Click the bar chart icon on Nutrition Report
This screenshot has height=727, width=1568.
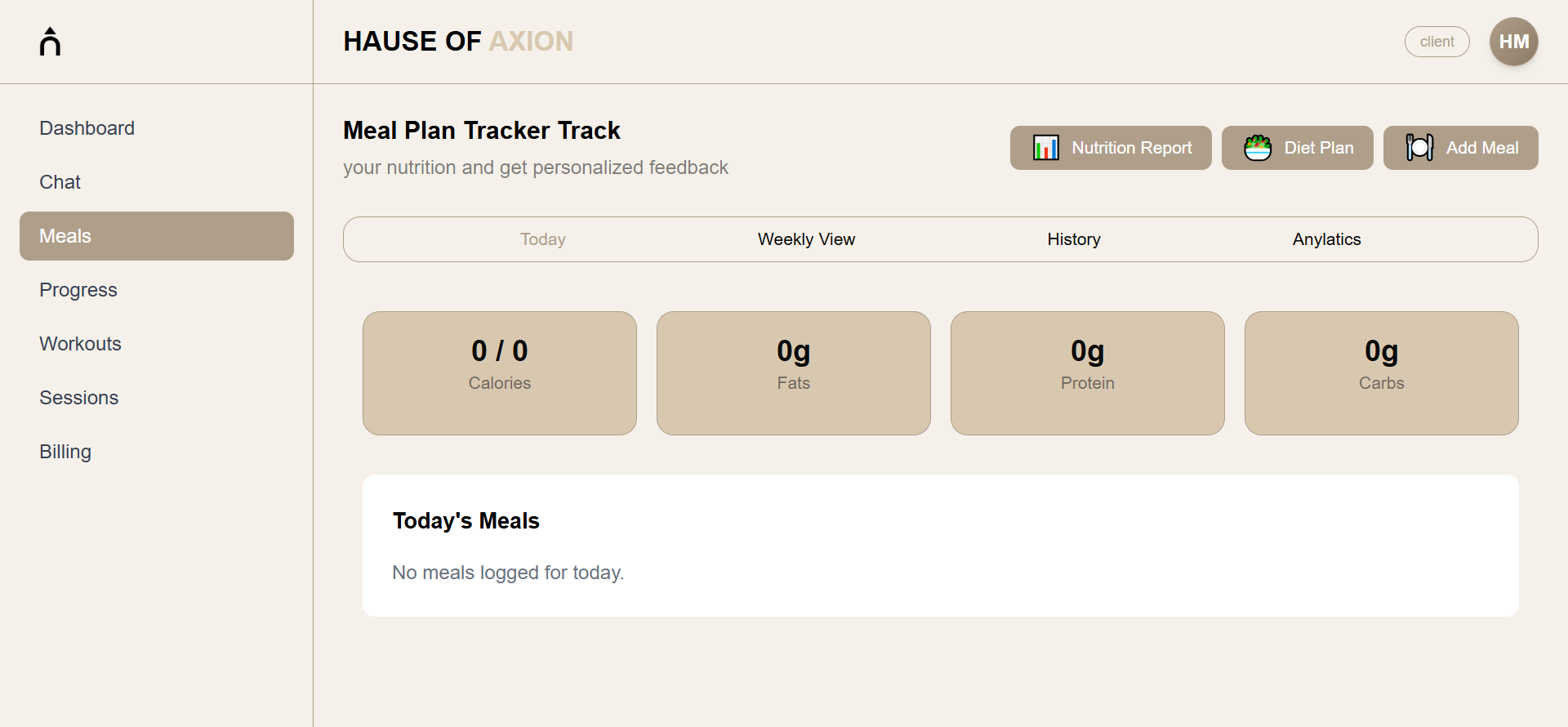pyautogui.click(x=1046, y=148)
